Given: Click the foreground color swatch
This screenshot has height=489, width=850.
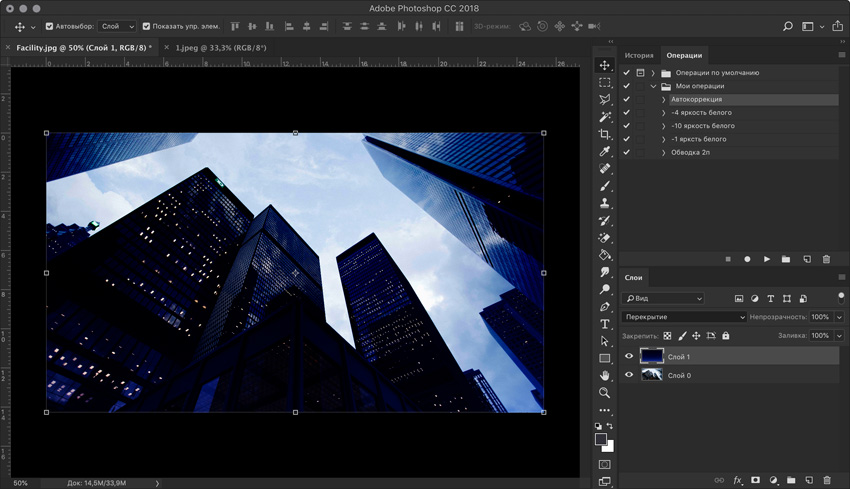Looking at the screenshot, I should pos(601,439).
